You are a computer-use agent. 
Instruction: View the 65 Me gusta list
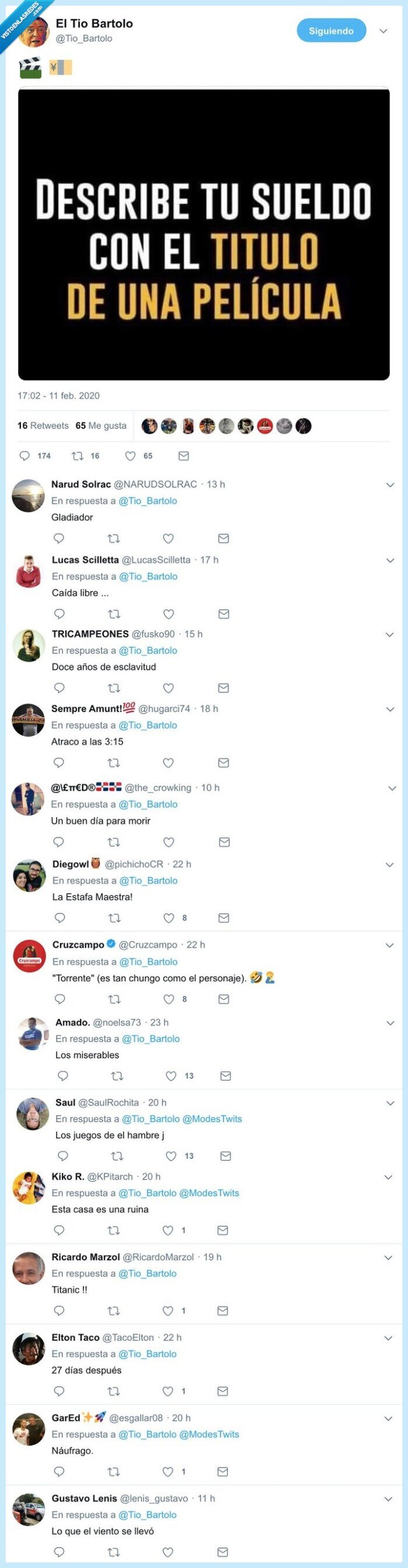tap(100, 426)
